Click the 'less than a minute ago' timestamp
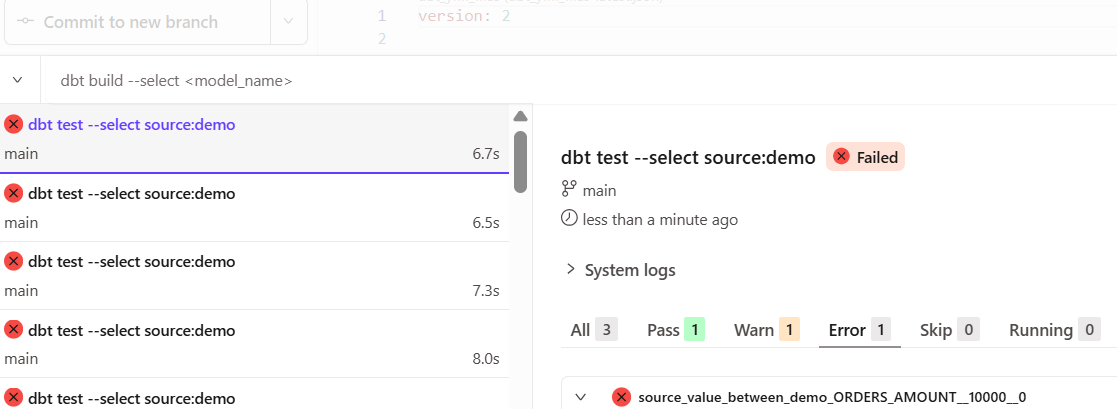The image size is (1117, 409). click(x=660, y=219)
